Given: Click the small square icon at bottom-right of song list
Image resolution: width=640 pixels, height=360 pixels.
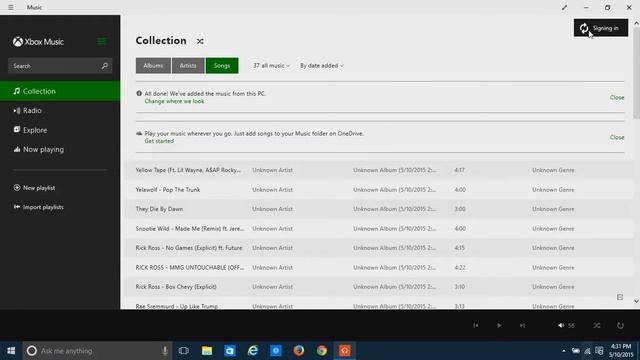Looking at the screenshot, I should point(620,297).
